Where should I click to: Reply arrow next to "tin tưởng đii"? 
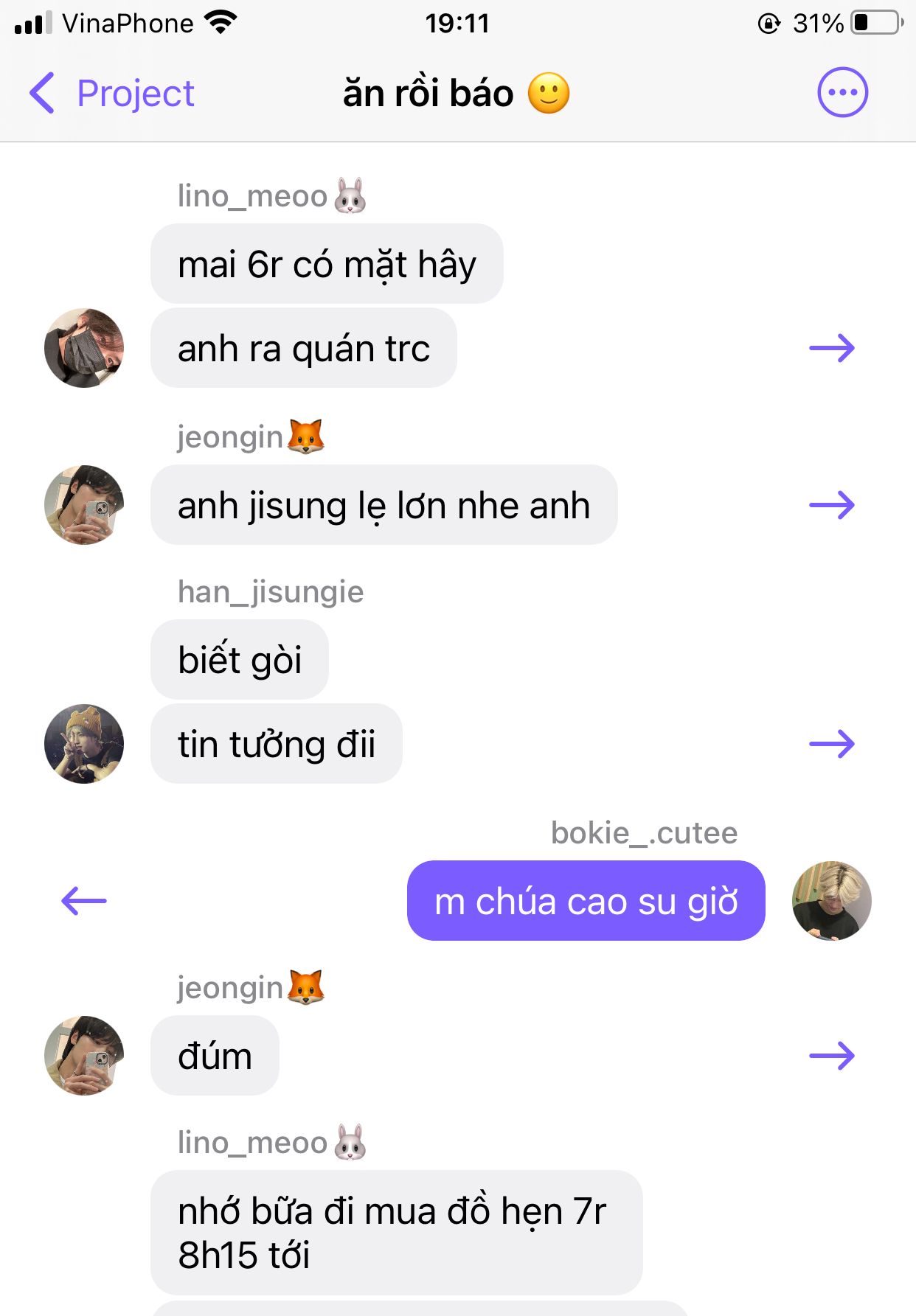click(x=832, y=744)
